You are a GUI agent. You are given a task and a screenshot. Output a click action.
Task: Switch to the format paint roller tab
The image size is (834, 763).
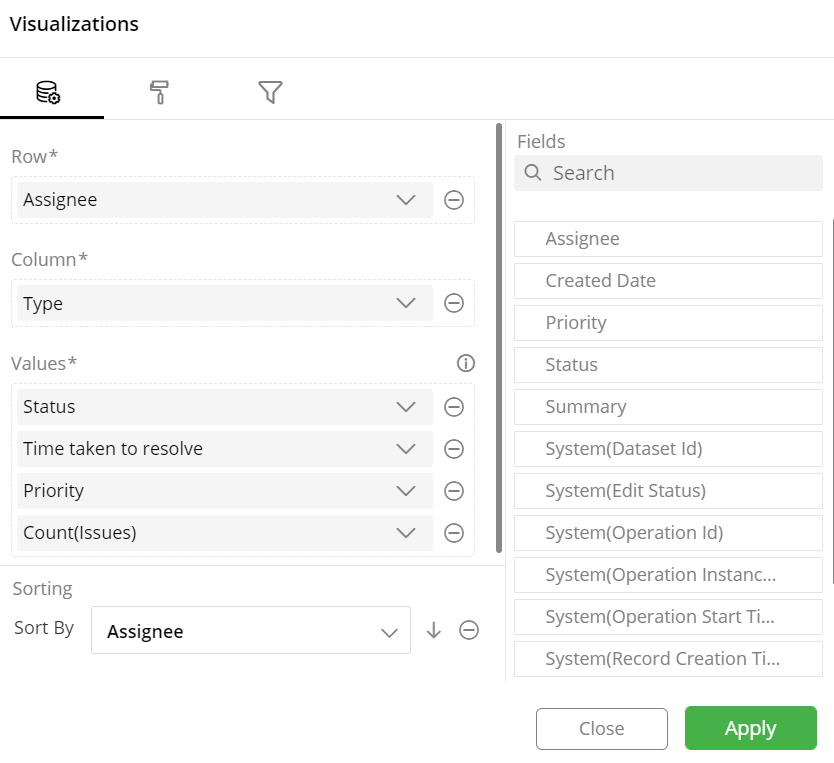[x=159, y=92]
